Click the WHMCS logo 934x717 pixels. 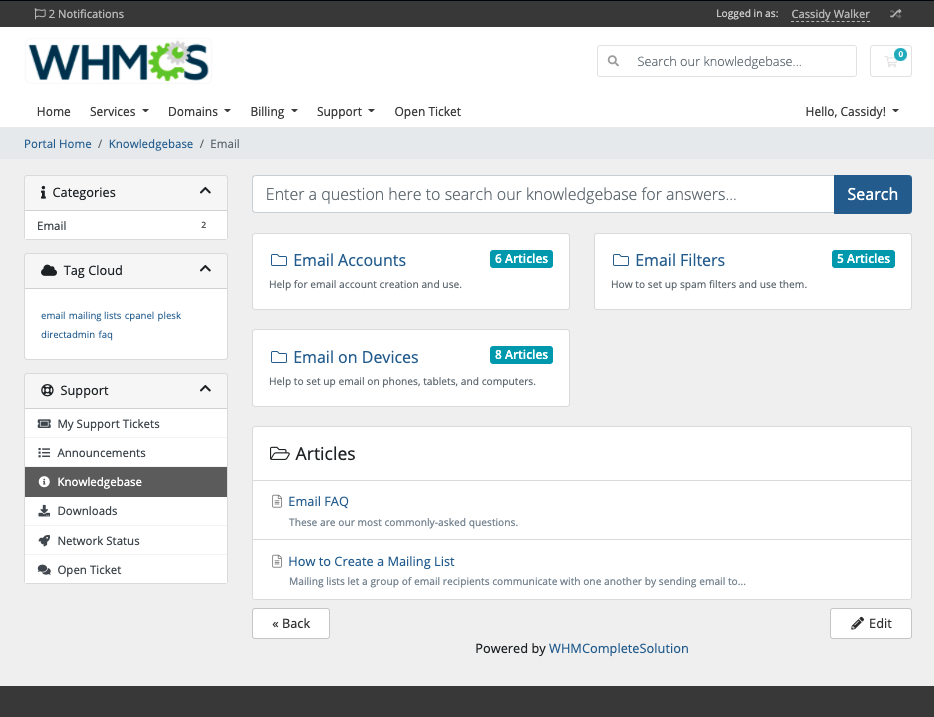tap(119, 61)
